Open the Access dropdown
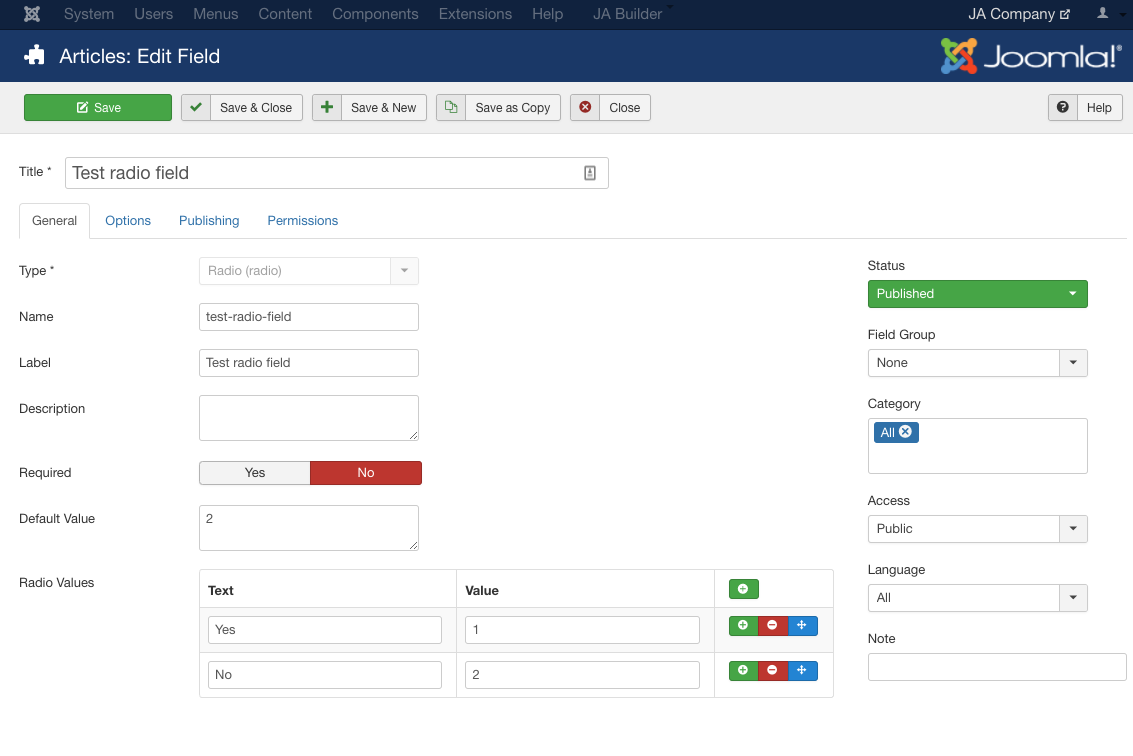 (977, 529)
